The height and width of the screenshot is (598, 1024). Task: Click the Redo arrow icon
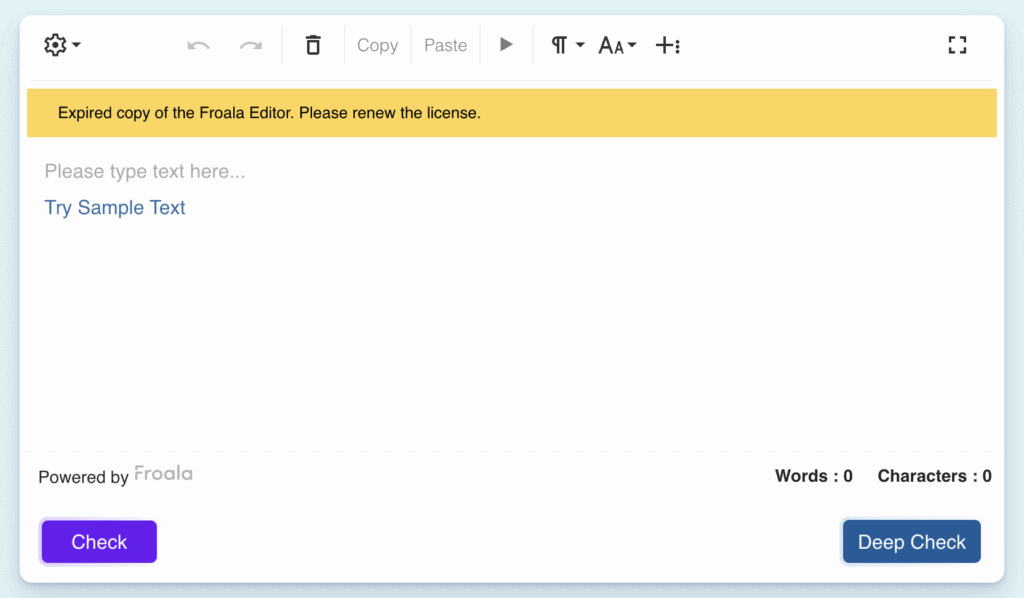(251, 45)
